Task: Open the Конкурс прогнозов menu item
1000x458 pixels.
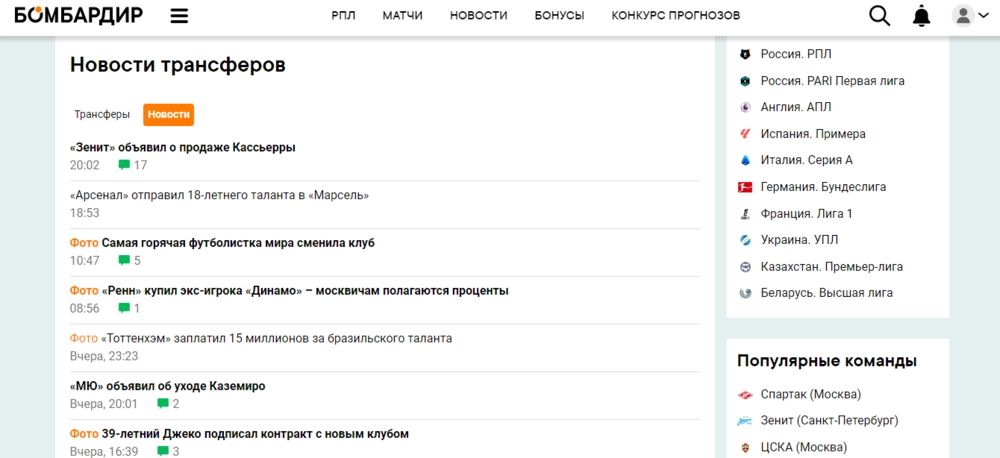Action: (675, 15)
